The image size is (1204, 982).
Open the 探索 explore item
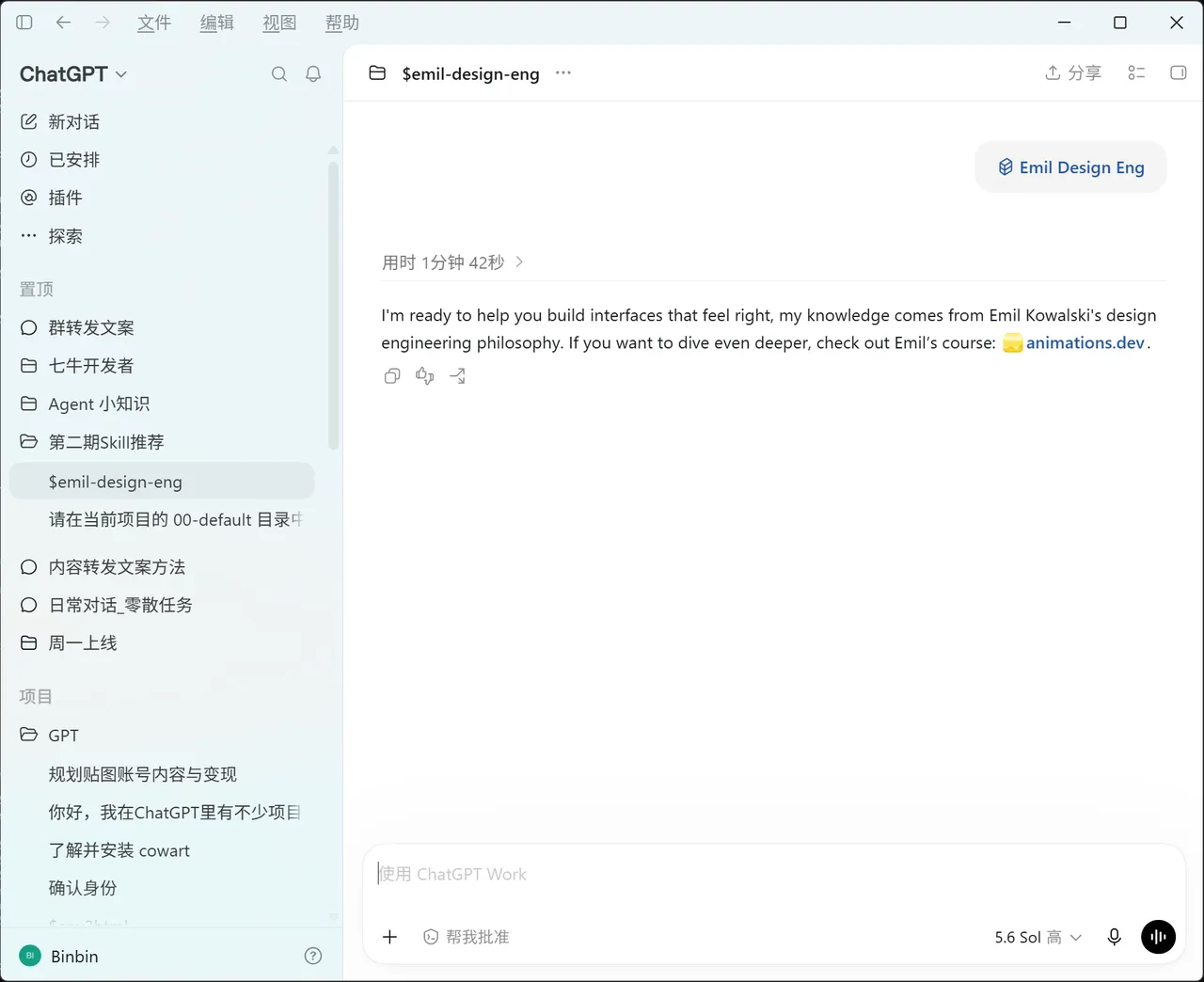click(x=162, y=236)
